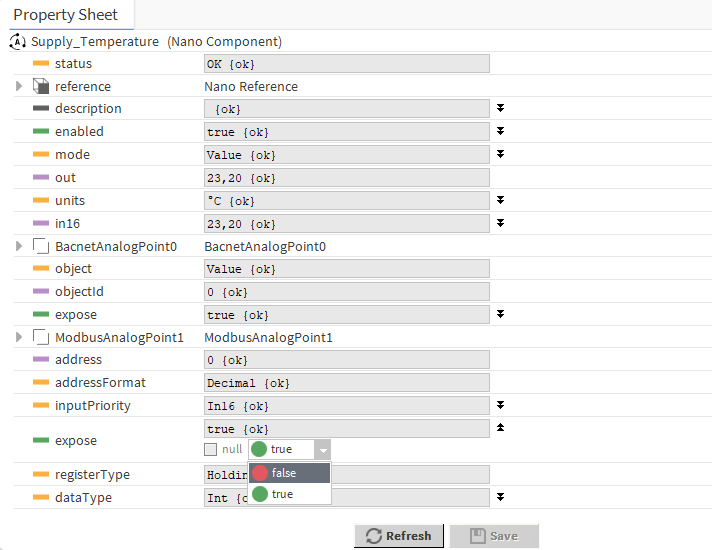Expand the ModbusAnalogPoint1 tree node
Image resolution: width=712 pixels, height=550 pixels.
click(19, 338)
